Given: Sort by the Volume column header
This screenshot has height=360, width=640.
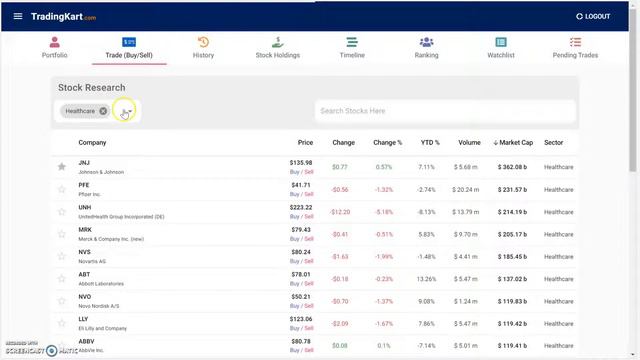Looking at the screenshot, I should point(469,142).
